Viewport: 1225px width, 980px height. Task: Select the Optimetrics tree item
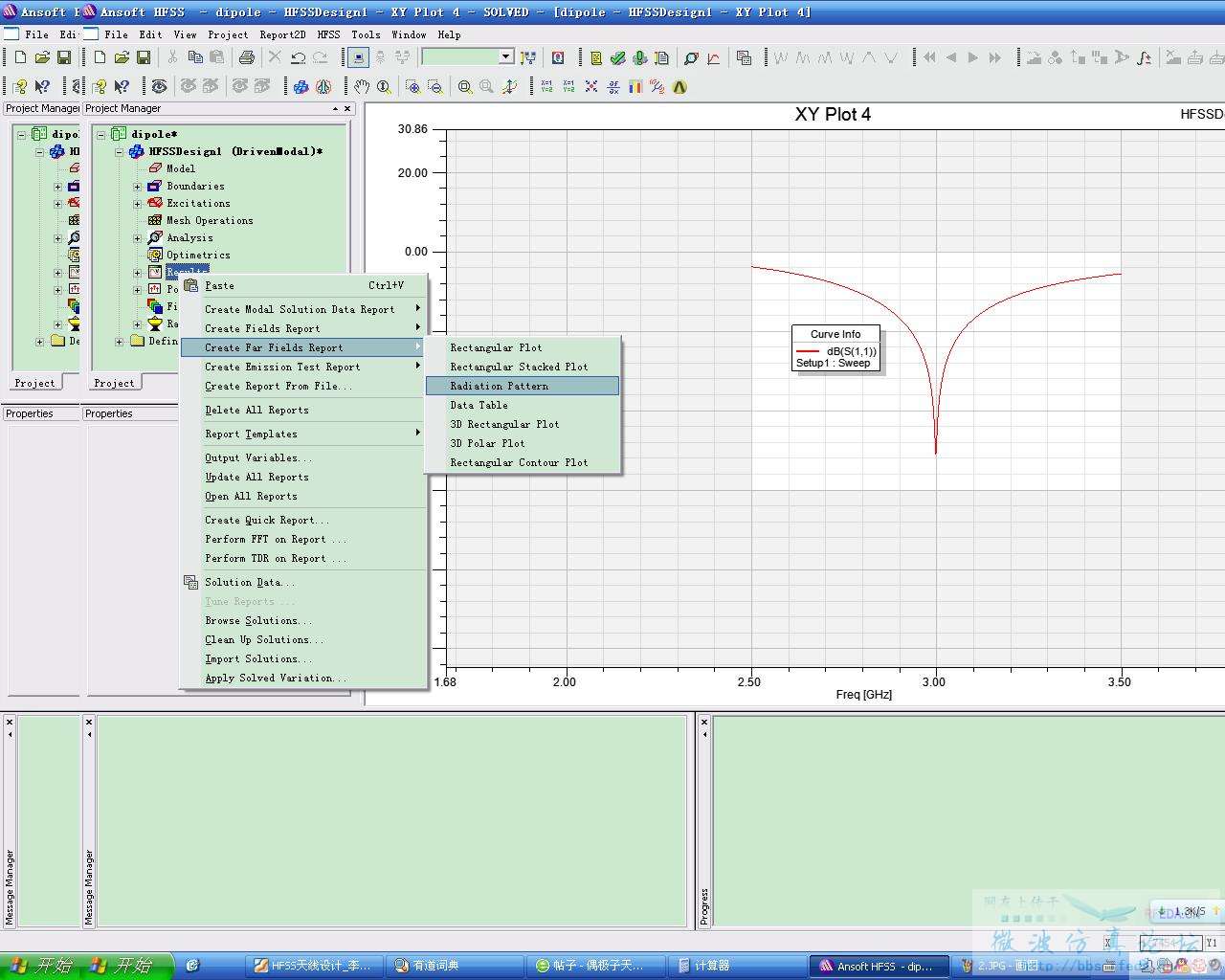coord(198,255)
